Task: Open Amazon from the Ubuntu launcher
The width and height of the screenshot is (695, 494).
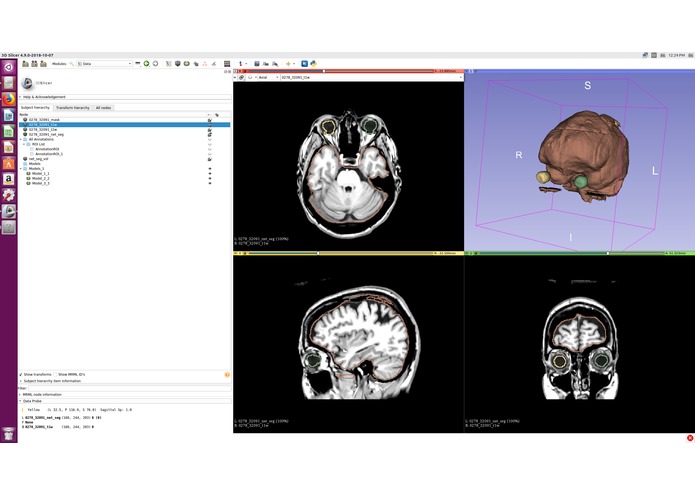Action: [x=8, y=179]
